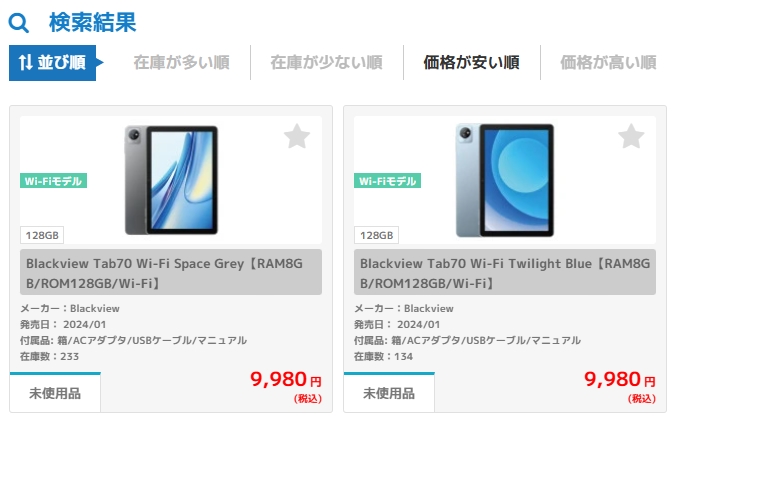Click the 128GB tag on Twilight Blue card

[376, 235]
